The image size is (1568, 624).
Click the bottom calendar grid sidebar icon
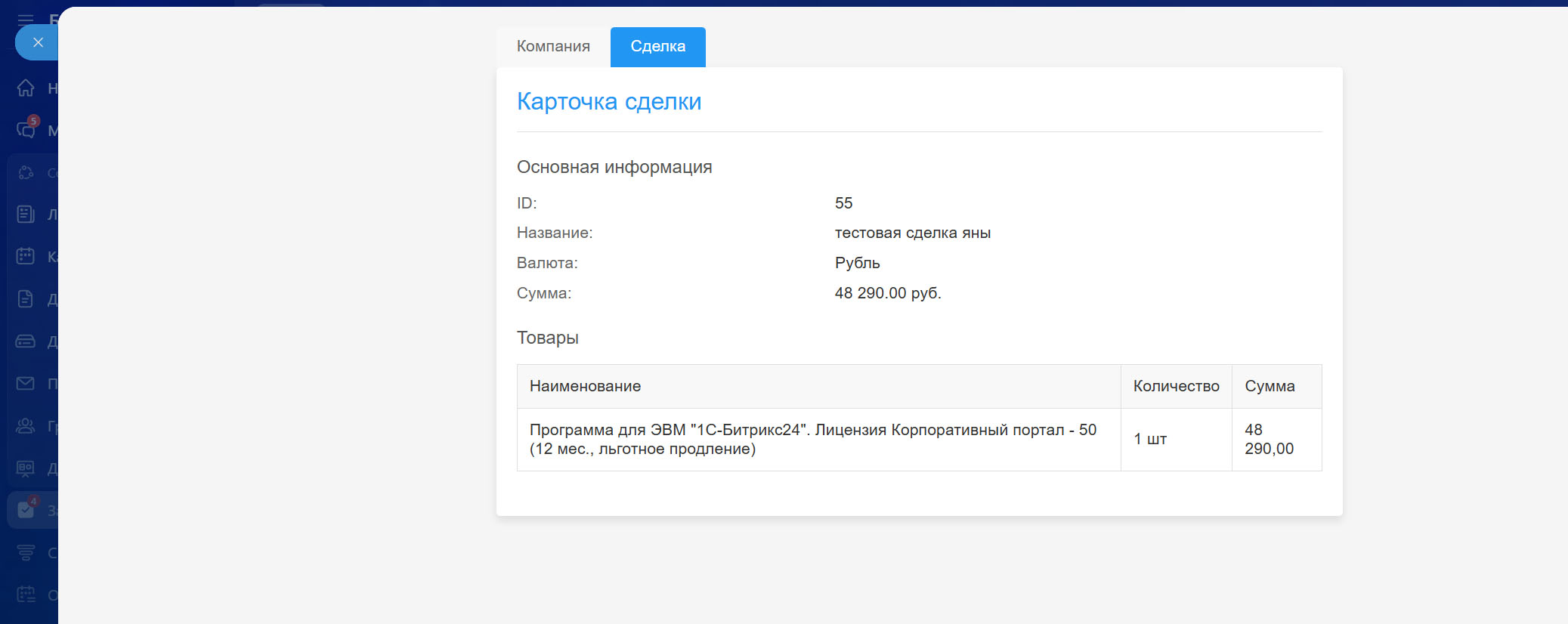(x=26, y=595)
